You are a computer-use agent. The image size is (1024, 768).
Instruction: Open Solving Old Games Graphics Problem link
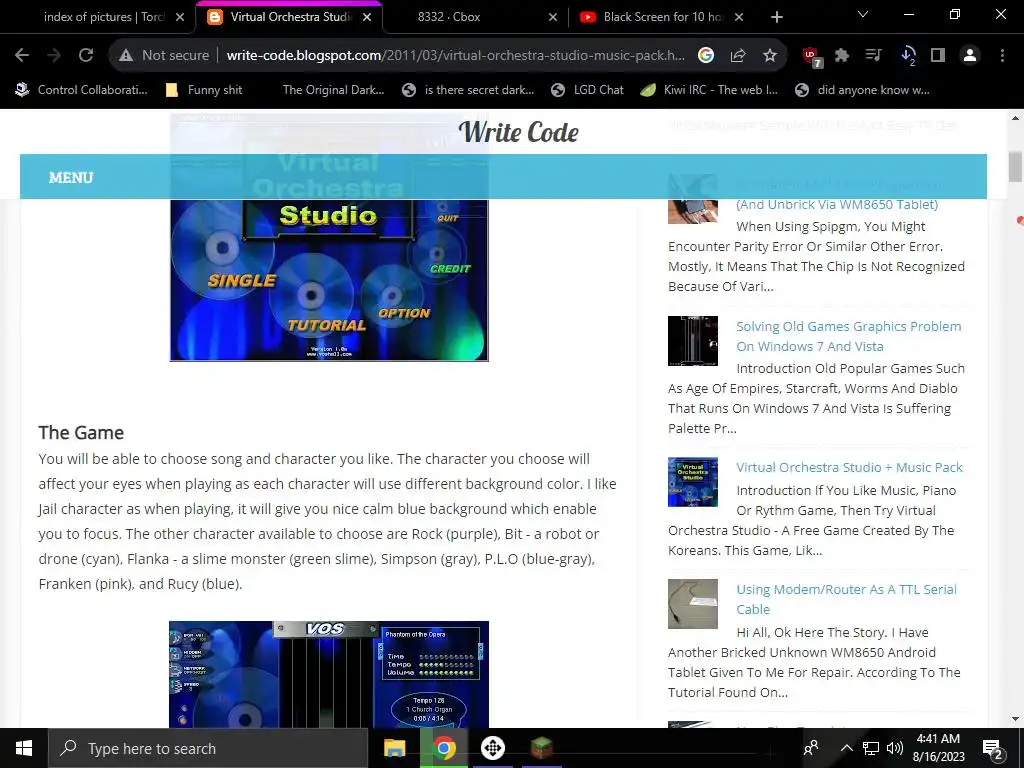click(848, 336)
